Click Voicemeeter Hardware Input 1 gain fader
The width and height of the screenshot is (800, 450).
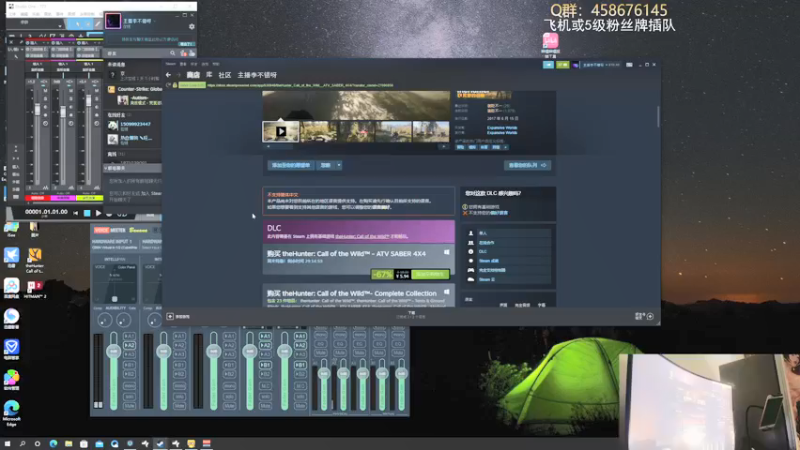pos(114,352)
